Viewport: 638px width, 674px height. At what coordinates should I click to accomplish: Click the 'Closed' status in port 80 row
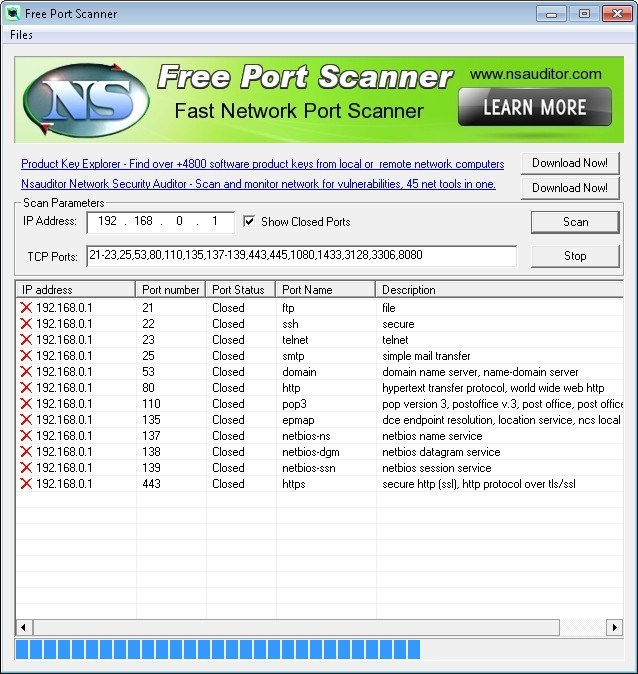click(228, 388)
